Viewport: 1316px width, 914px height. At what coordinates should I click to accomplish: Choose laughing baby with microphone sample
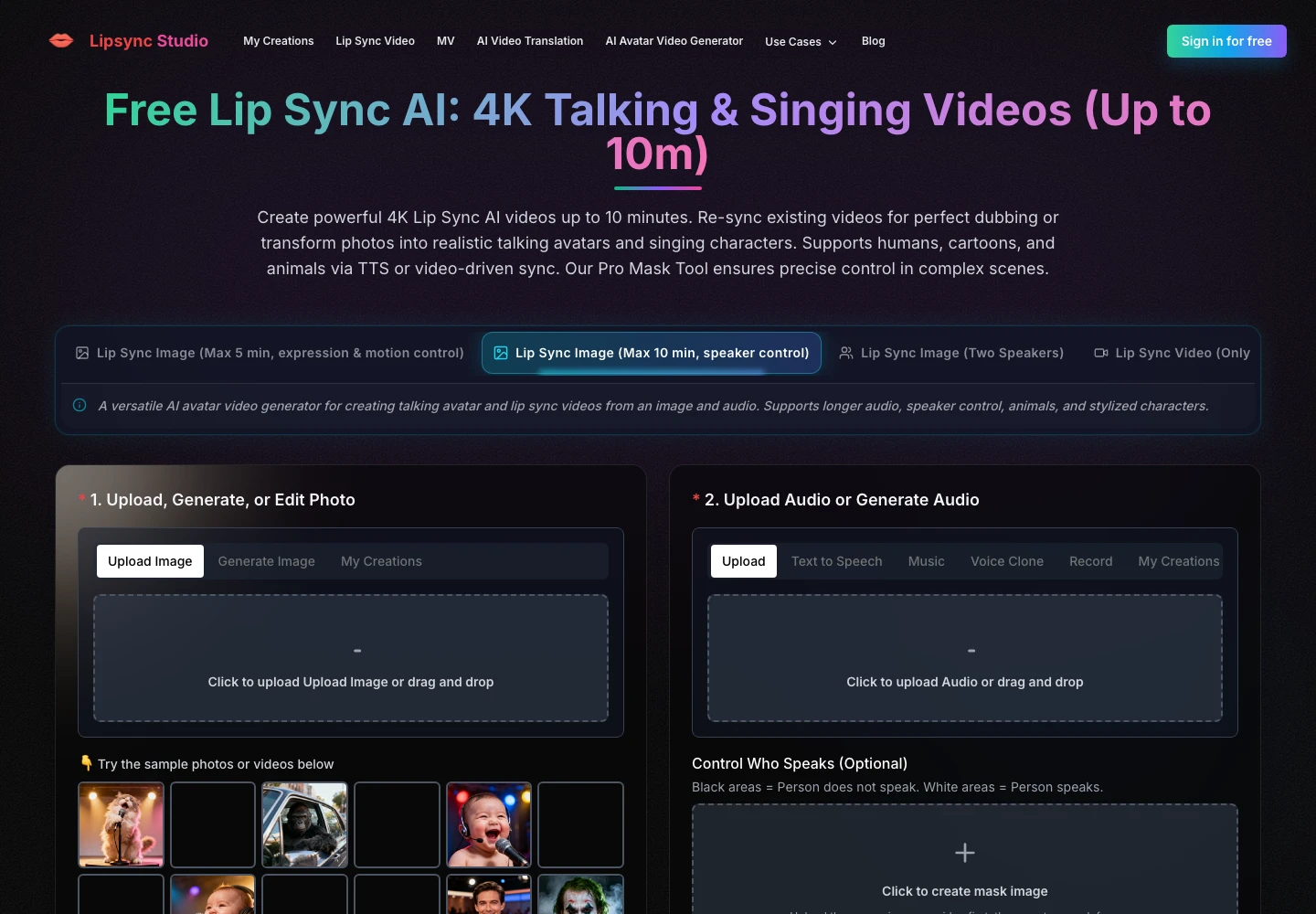point(489,824)
